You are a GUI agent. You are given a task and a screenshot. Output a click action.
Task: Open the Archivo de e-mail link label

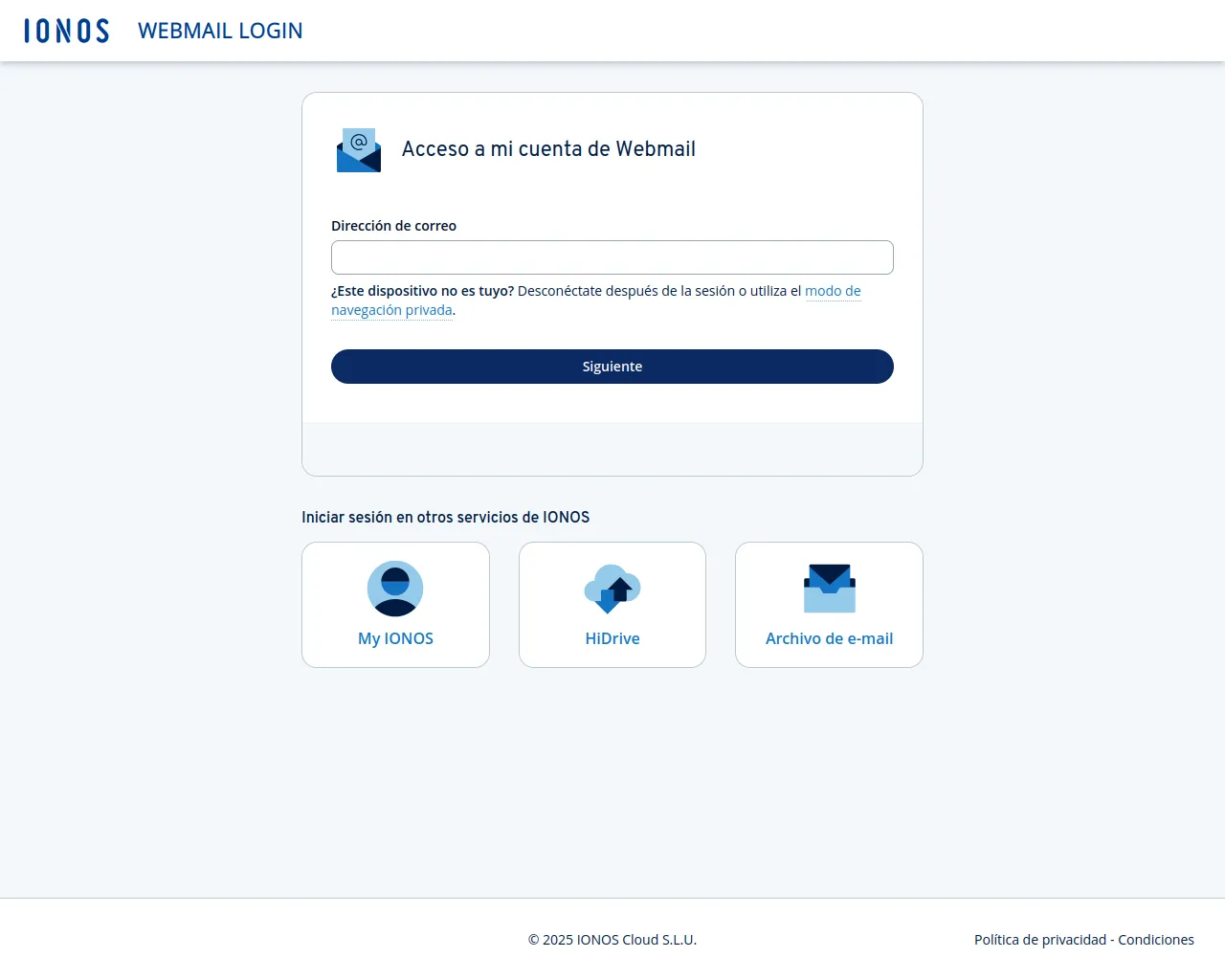tap(829, 638)
